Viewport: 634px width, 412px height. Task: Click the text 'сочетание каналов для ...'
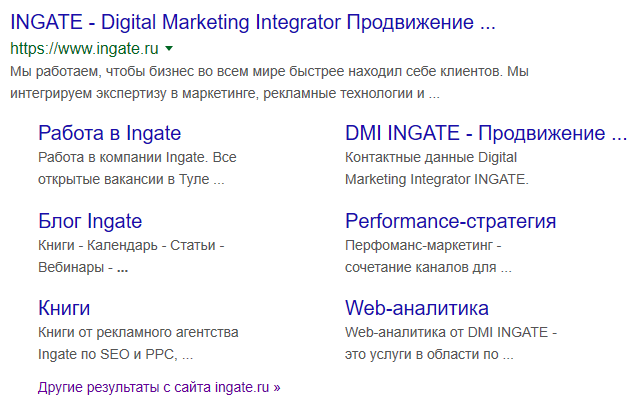click(428, 267)
